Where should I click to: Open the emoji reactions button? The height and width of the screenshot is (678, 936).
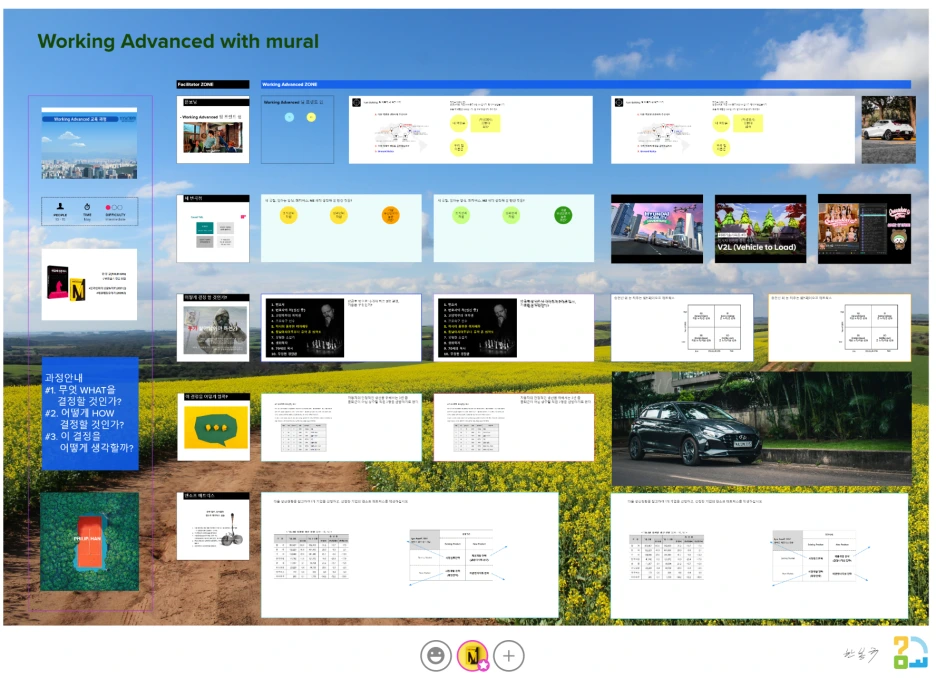tap(436, 656)
